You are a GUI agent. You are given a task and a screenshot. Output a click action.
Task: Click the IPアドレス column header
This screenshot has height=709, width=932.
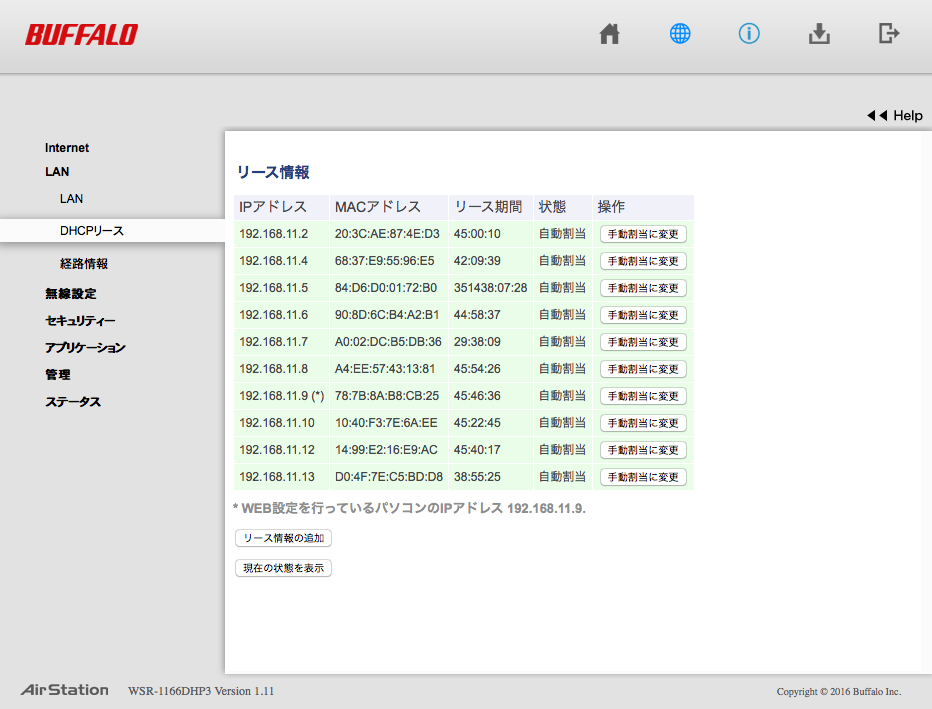282,207
